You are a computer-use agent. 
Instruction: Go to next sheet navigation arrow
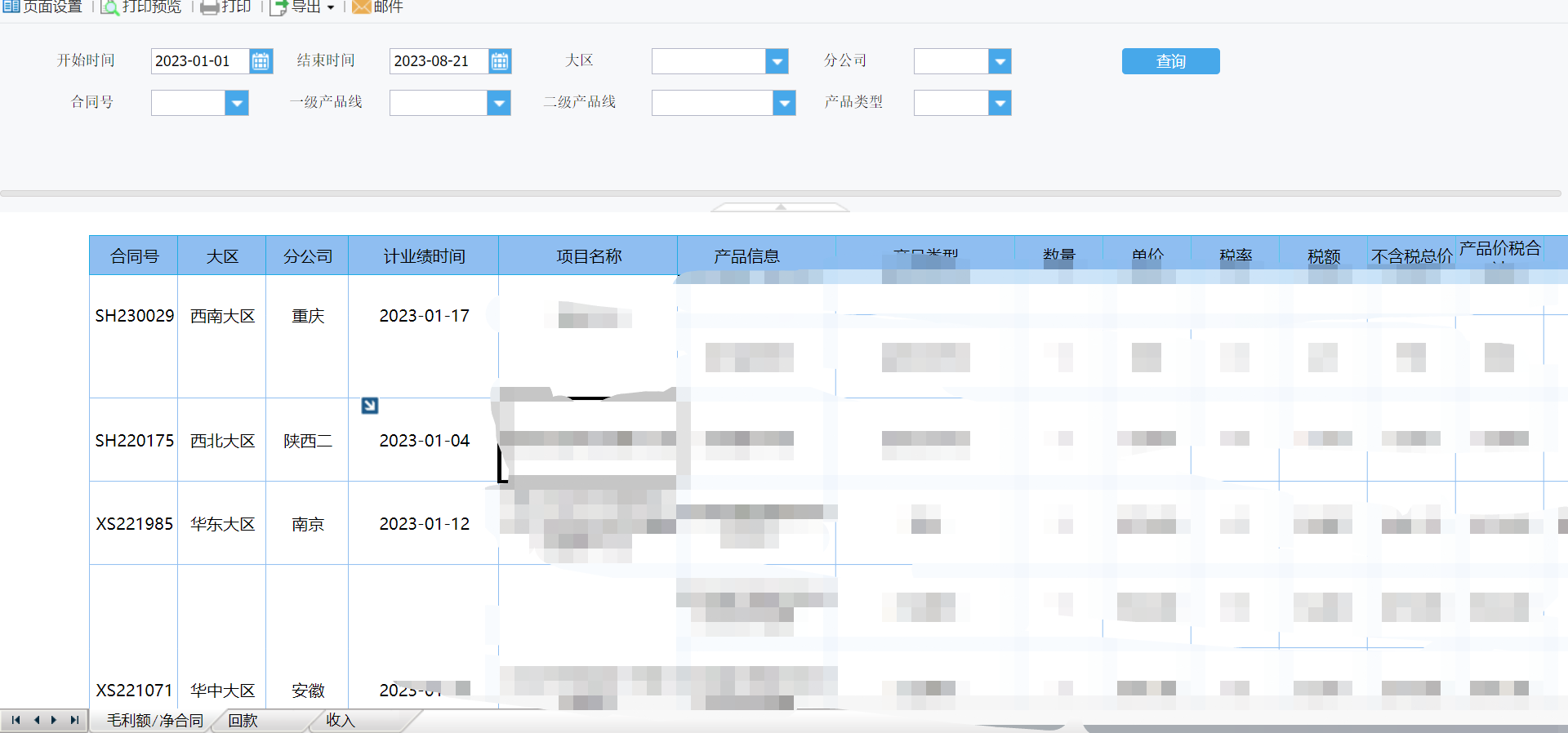tap(54, 720)
